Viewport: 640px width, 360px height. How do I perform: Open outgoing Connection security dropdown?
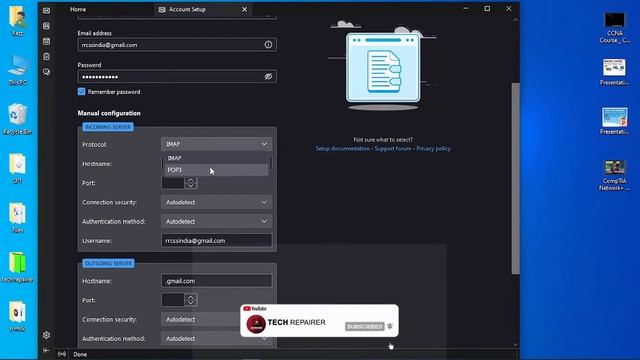coord(216,319)
